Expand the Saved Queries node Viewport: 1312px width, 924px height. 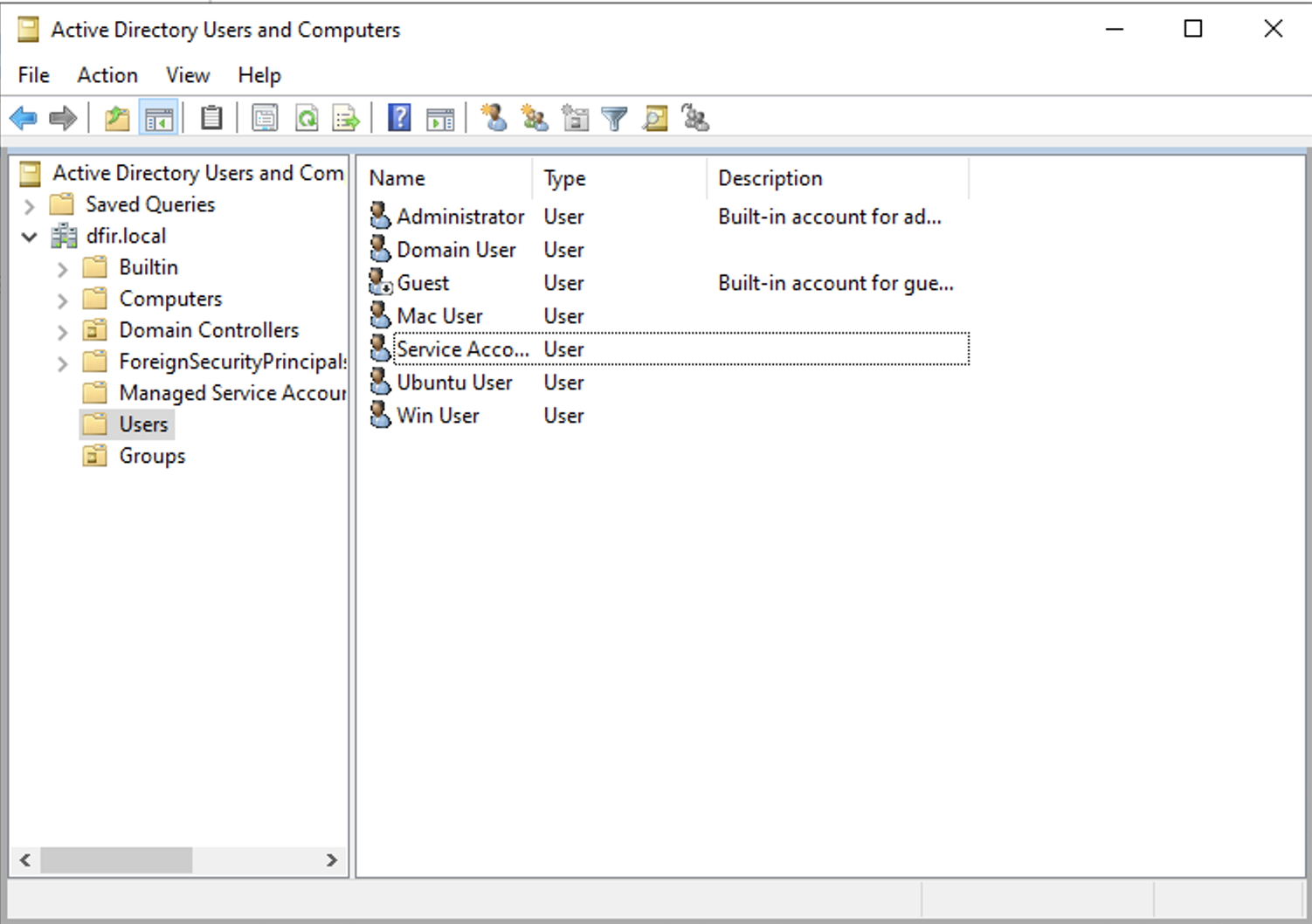tap(30, 205)
